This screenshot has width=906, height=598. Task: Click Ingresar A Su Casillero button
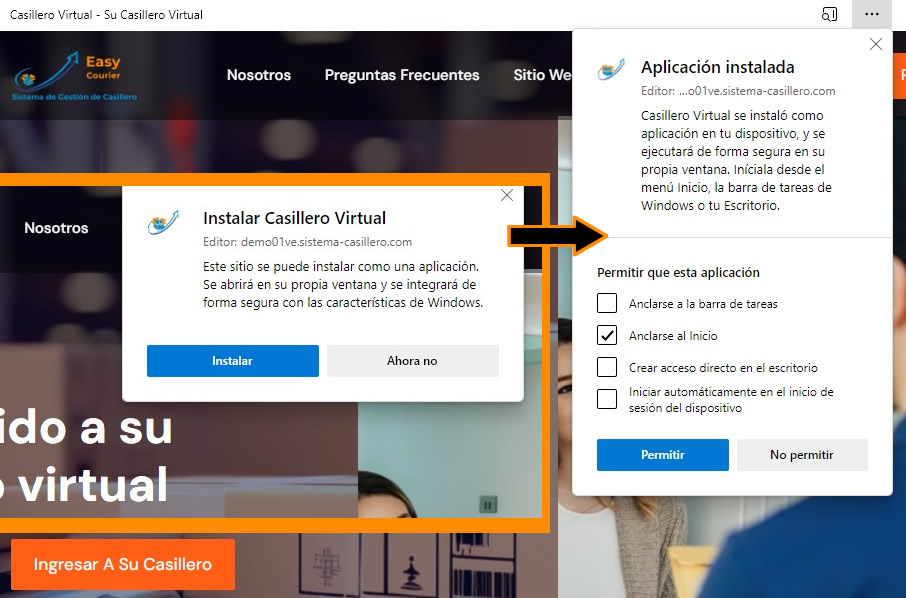[123, 564]
